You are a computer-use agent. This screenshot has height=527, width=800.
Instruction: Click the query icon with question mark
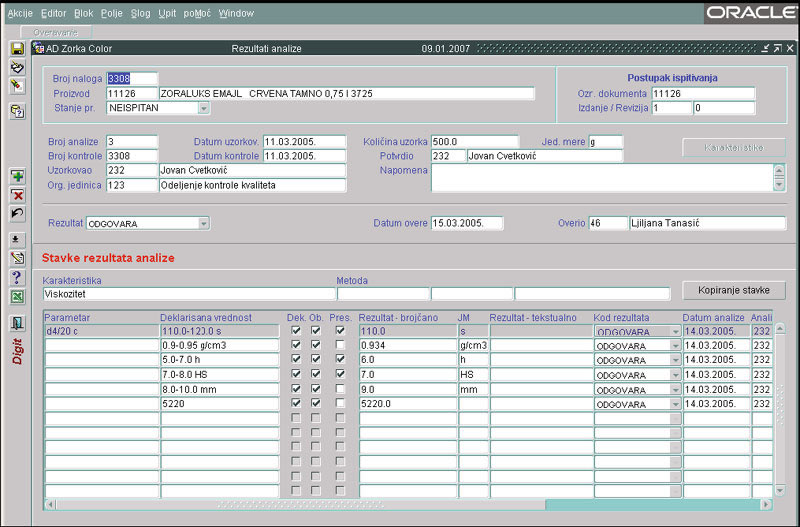(18, 111)
